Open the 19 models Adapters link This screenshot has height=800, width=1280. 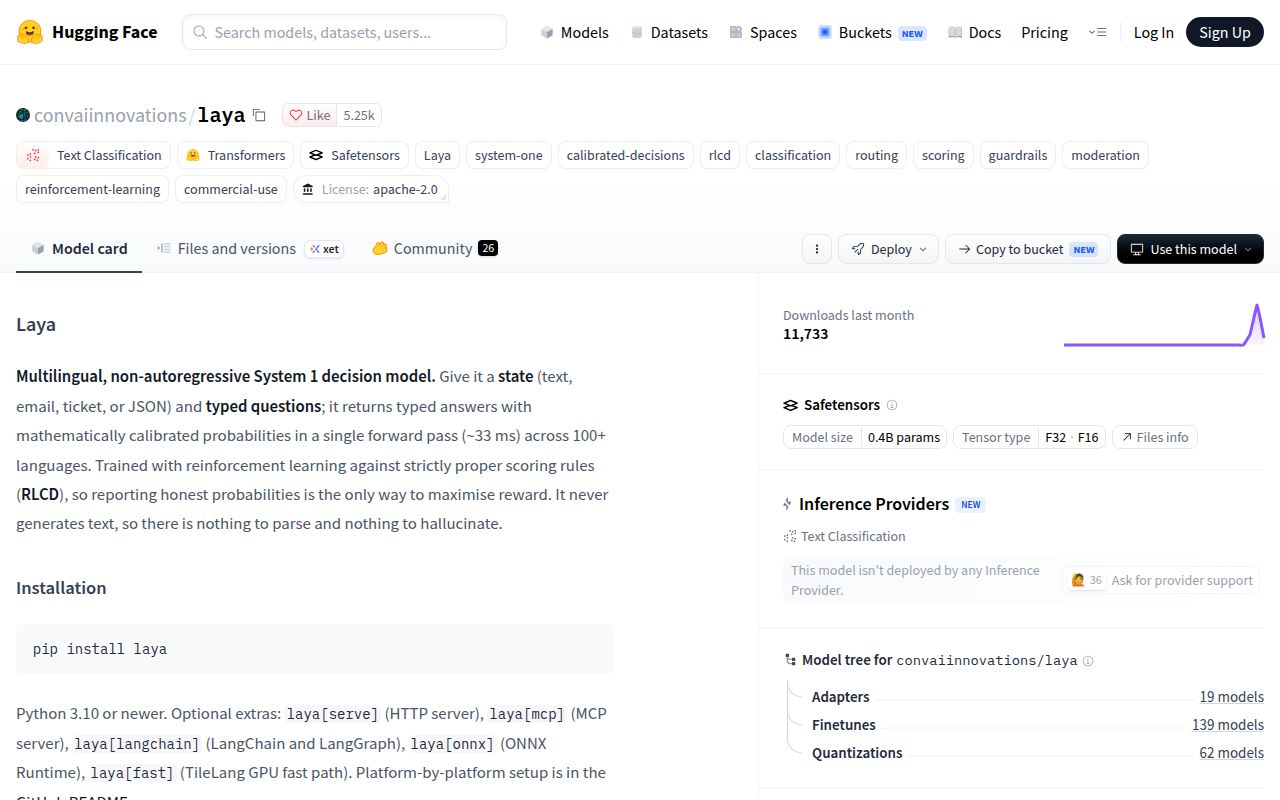pyautogui.click(x=1231, y=697)
